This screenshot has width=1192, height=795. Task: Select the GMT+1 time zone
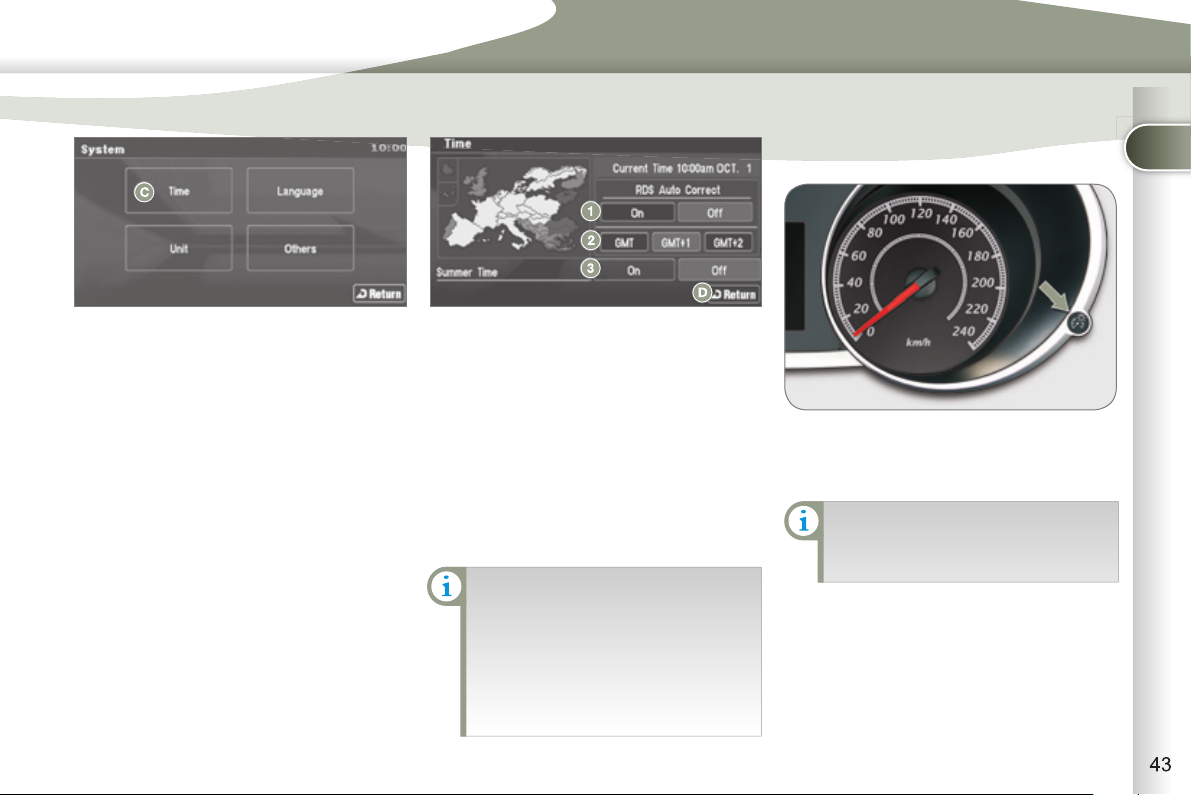(676, 242)
